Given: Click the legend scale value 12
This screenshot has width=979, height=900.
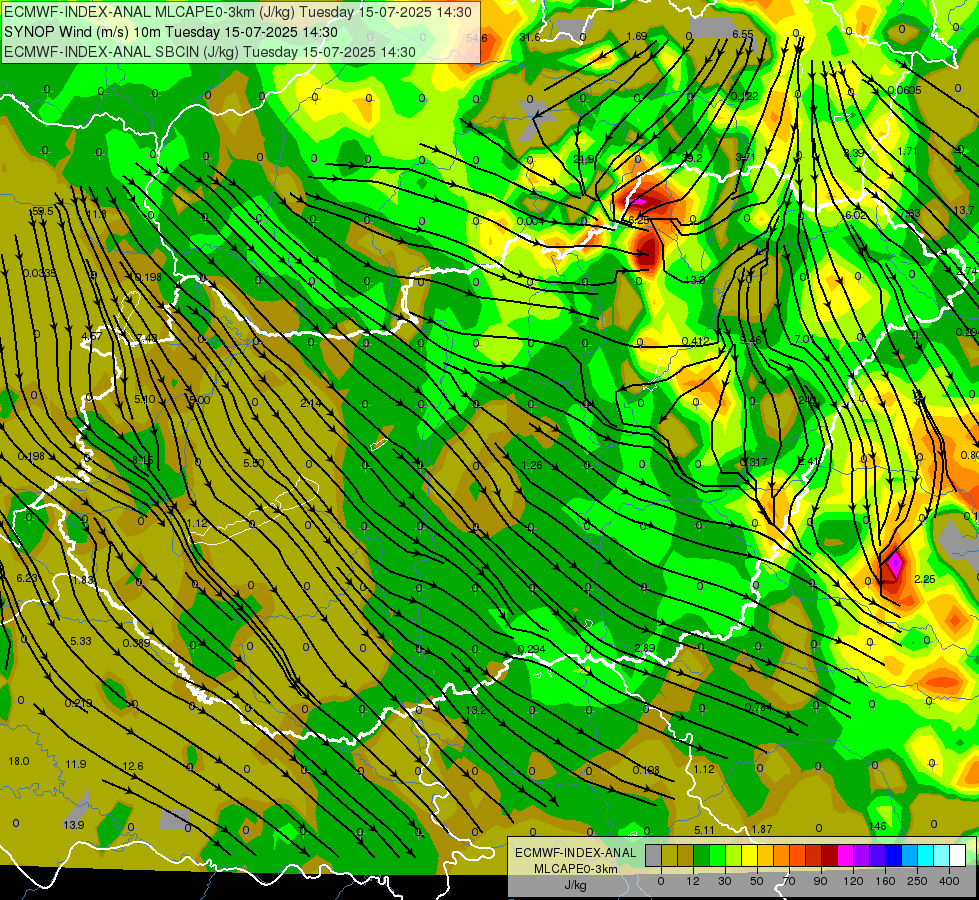Looking at the screenshot, I should click(693, 881).
